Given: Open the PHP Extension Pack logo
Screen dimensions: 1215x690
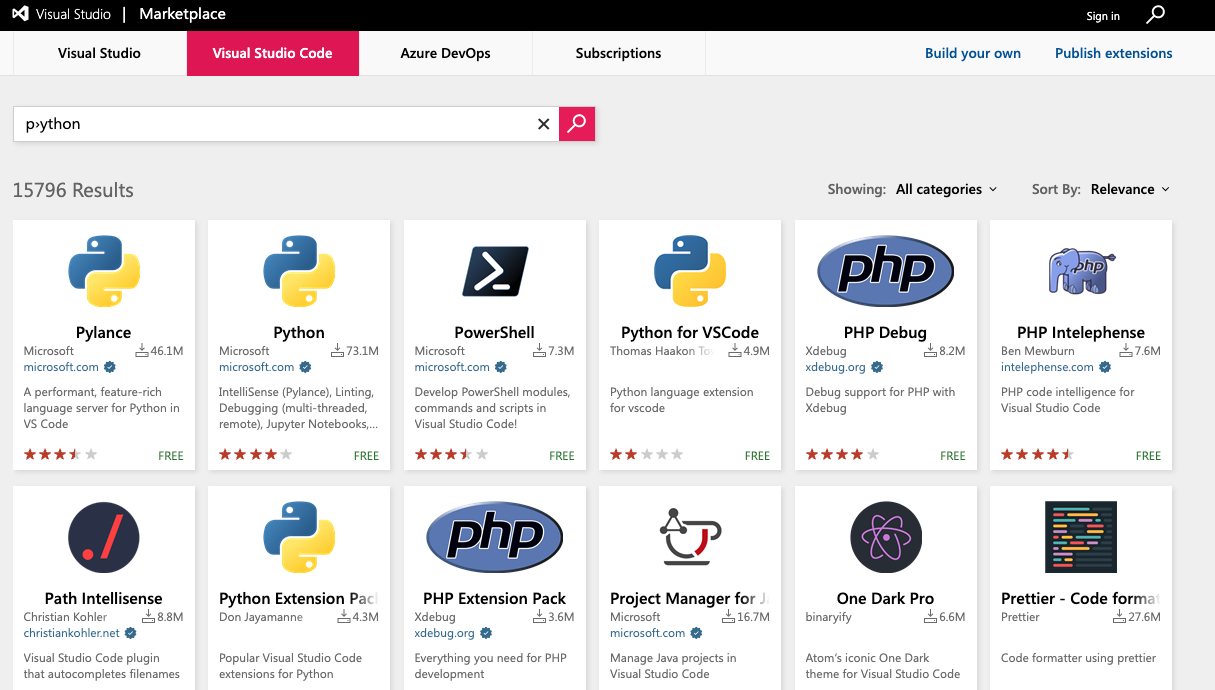Looking at the screenshot, I should click(x=495, y=537).
